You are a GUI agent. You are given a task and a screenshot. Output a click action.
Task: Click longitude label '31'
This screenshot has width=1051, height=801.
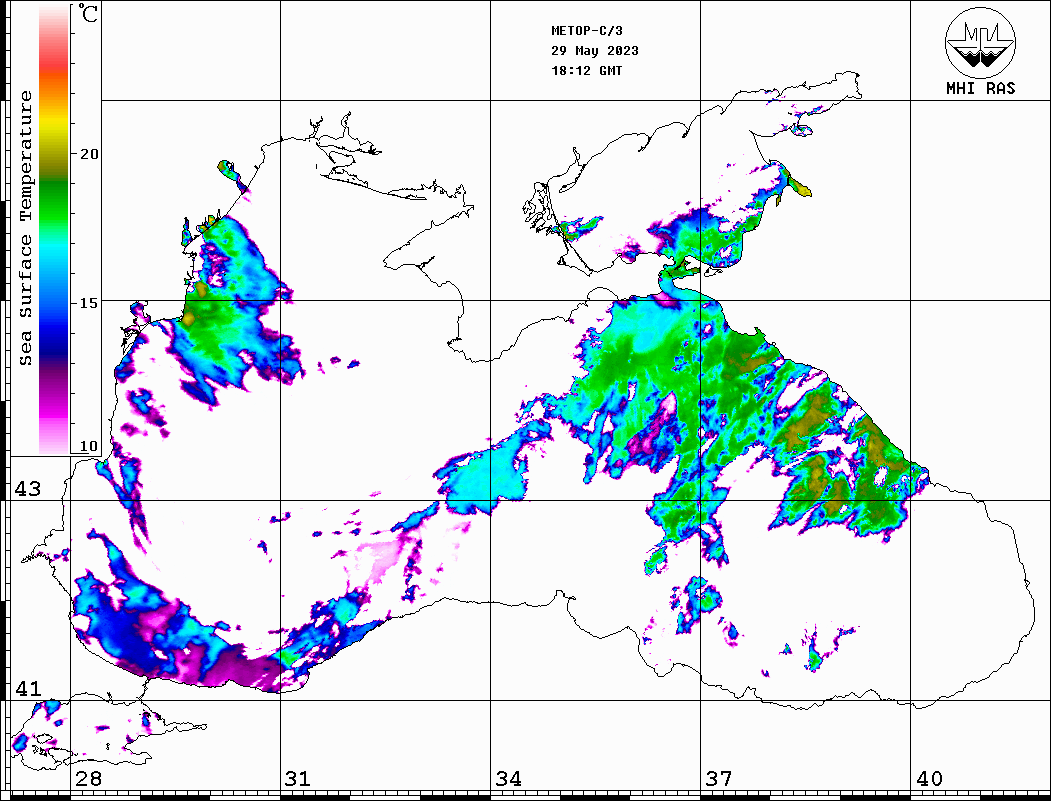click(298, 778)
